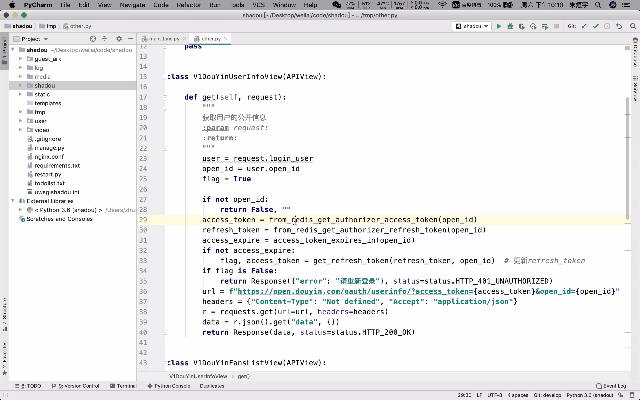
Task: Open the File menu
Action: point(65,5)
